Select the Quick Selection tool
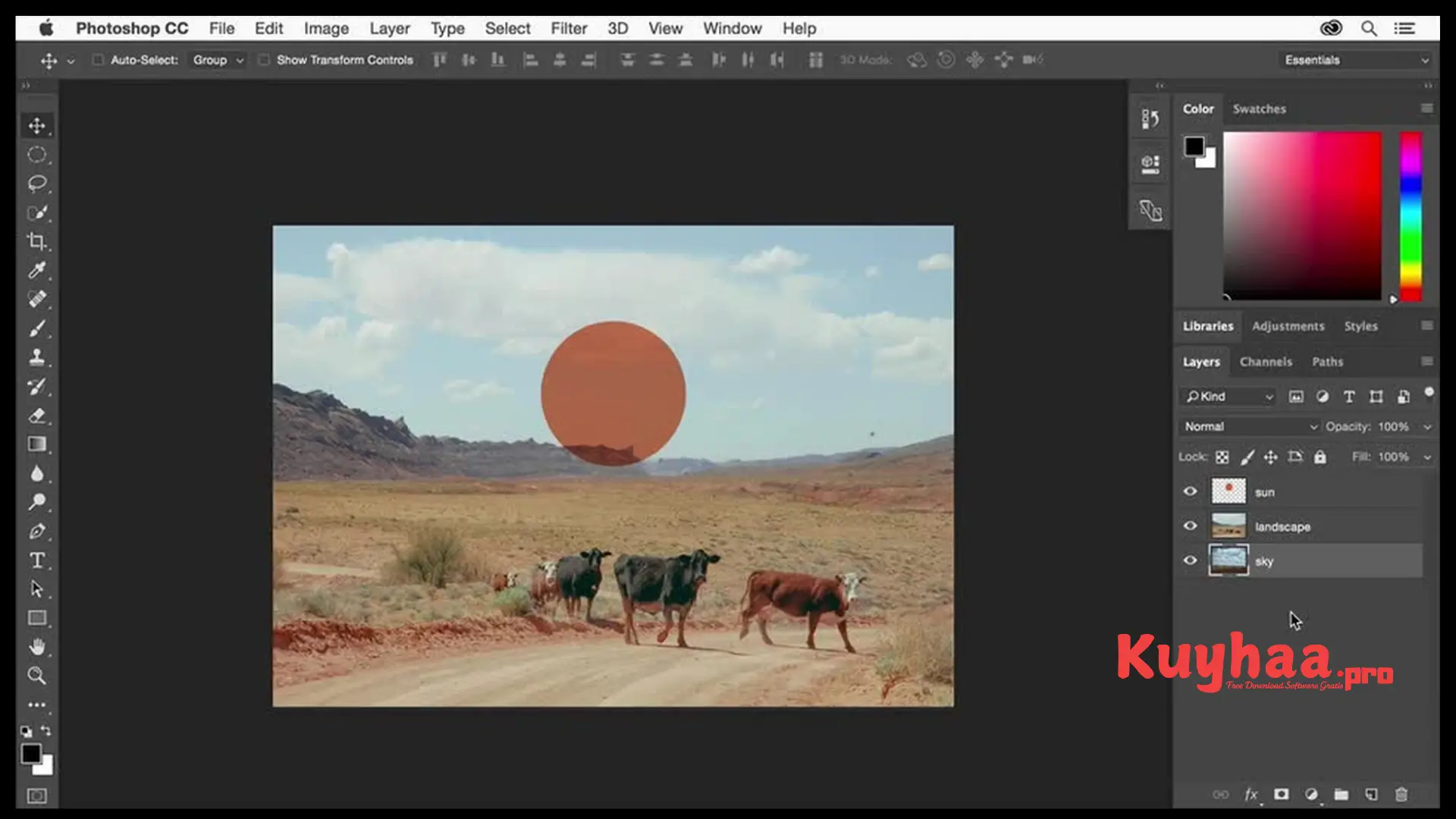The height and width of the screenshot is (819, 1456). pos(36,213)
